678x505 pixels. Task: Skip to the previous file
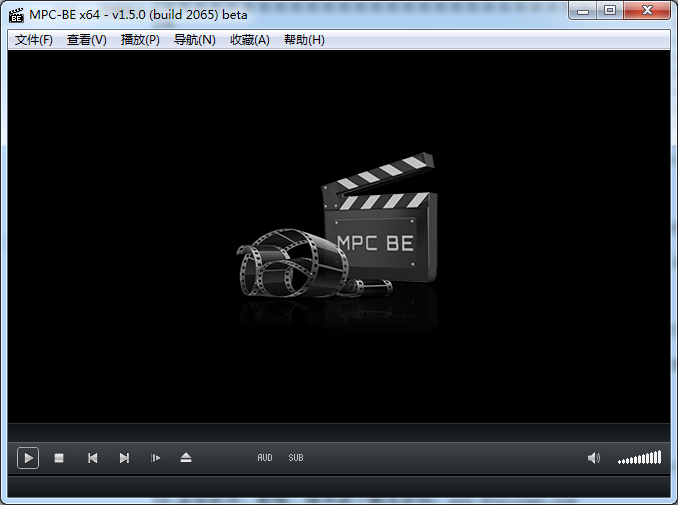coord(92,458)
